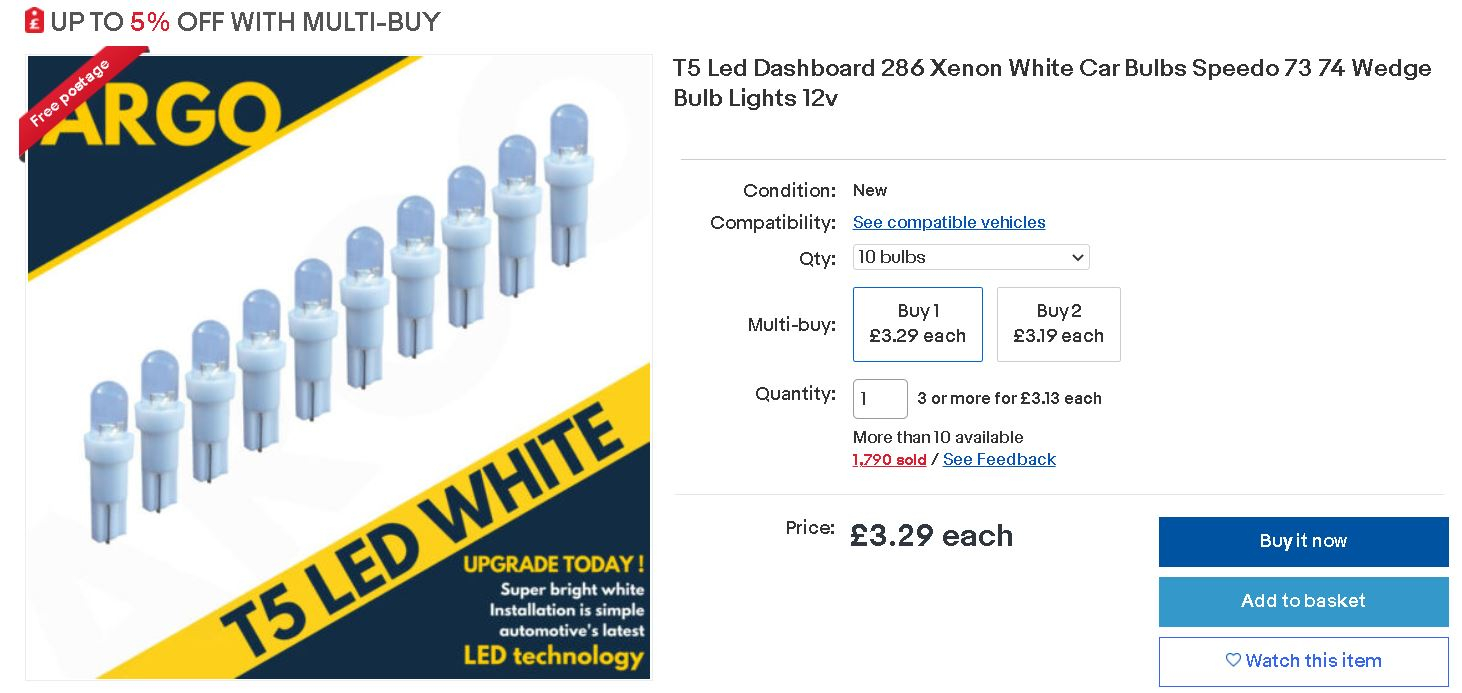Open the See Feedback link
The height and width of the screenshot is (693, 1462).
coord(999,460)
